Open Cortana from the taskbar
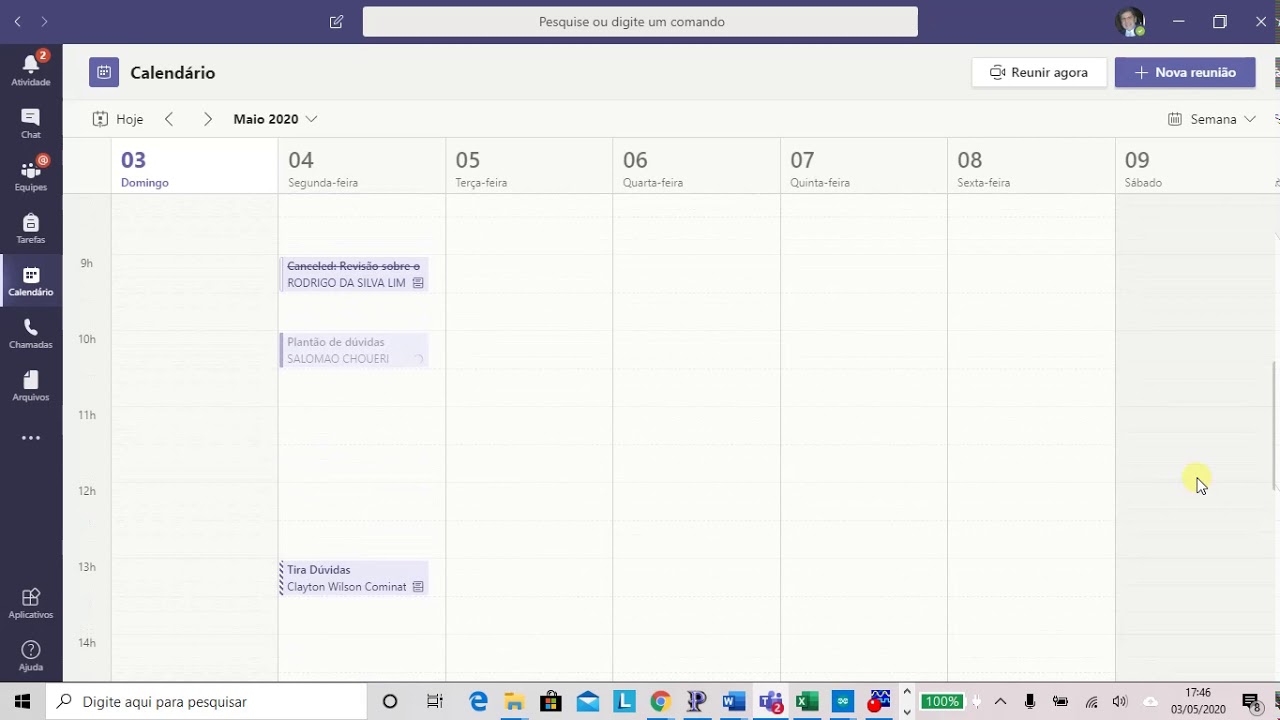Image resolution: width=1280 pixels, height=720 pixels. click(390, 702)
